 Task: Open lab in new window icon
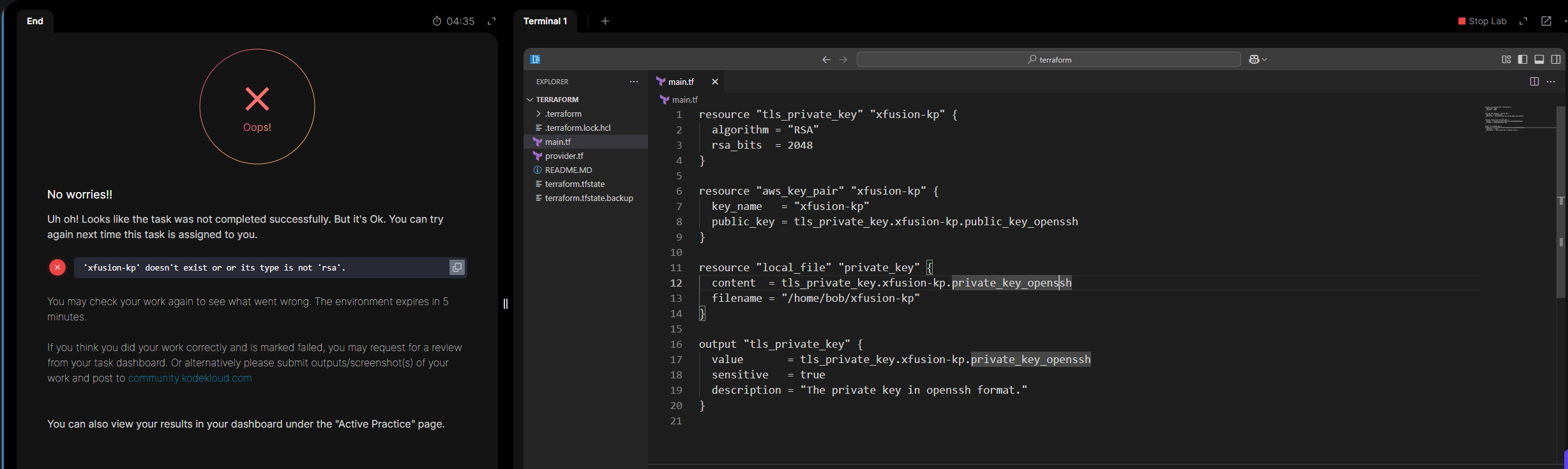pyautogui.click(x=1546, y=21)
